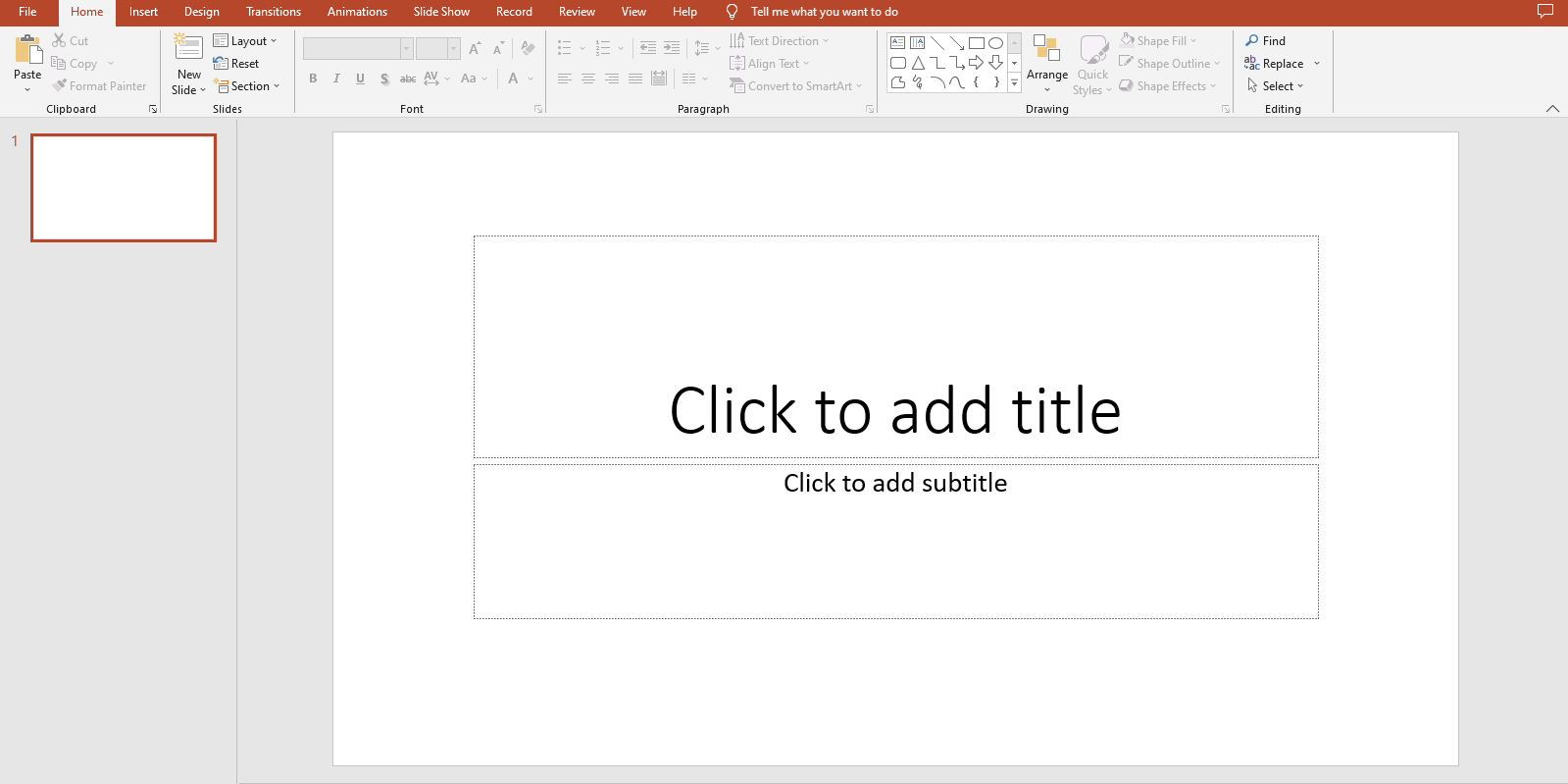Switch to the Animations tab
The width and height of the screenshot is (1568, 784).
tap(357, 12)
